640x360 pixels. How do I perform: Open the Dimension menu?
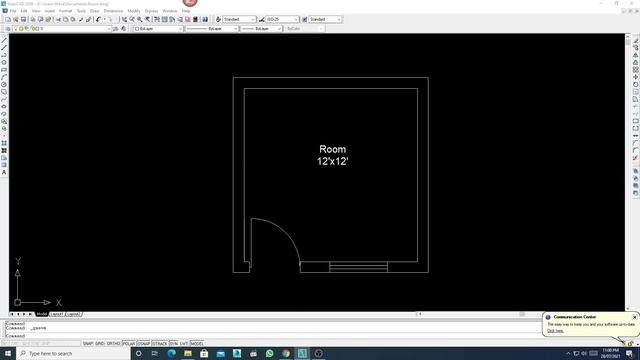click(x=113, y=11)
